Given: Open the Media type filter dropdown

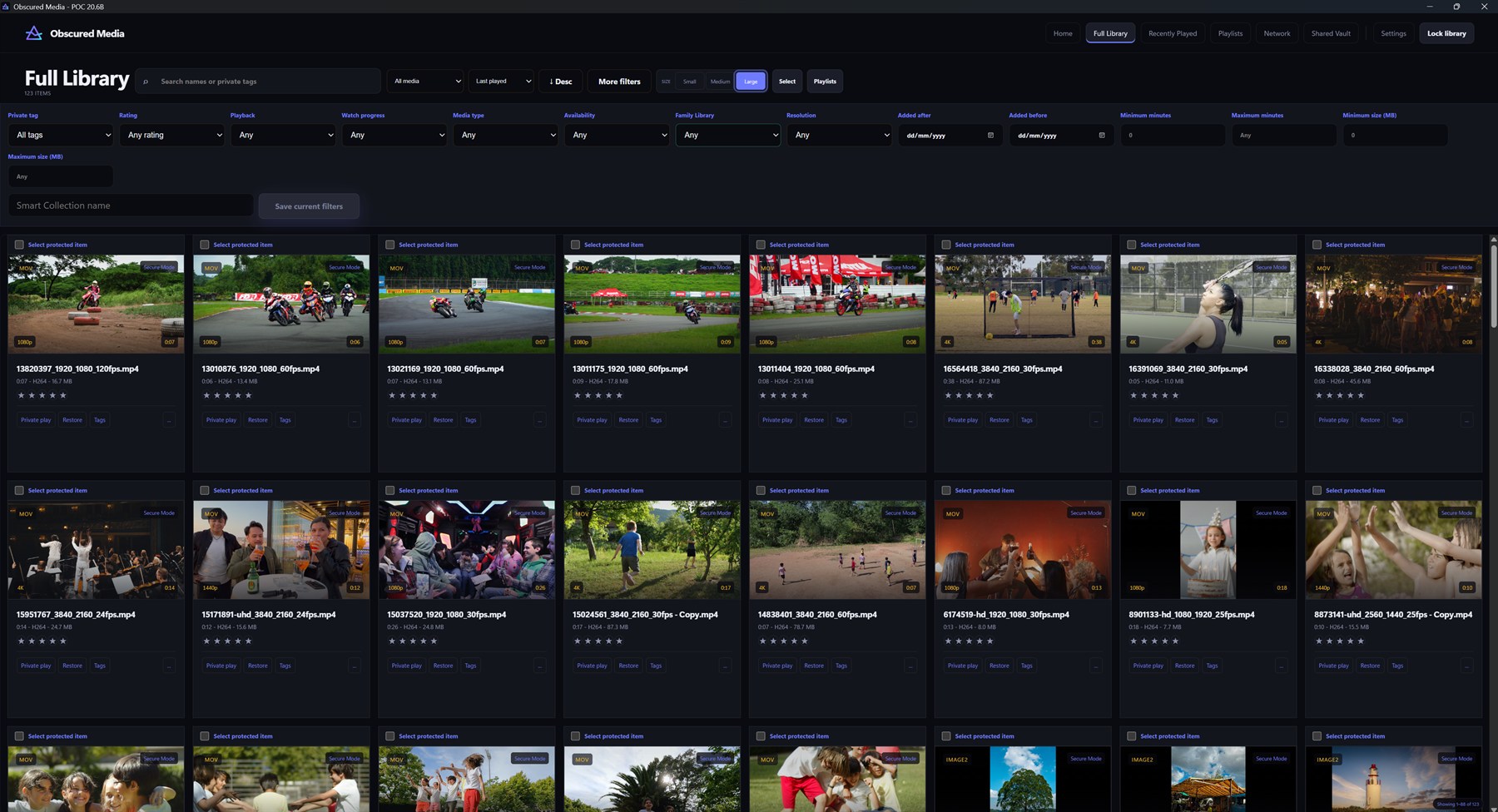Looking at the screenshot, I should coord(505,135).
